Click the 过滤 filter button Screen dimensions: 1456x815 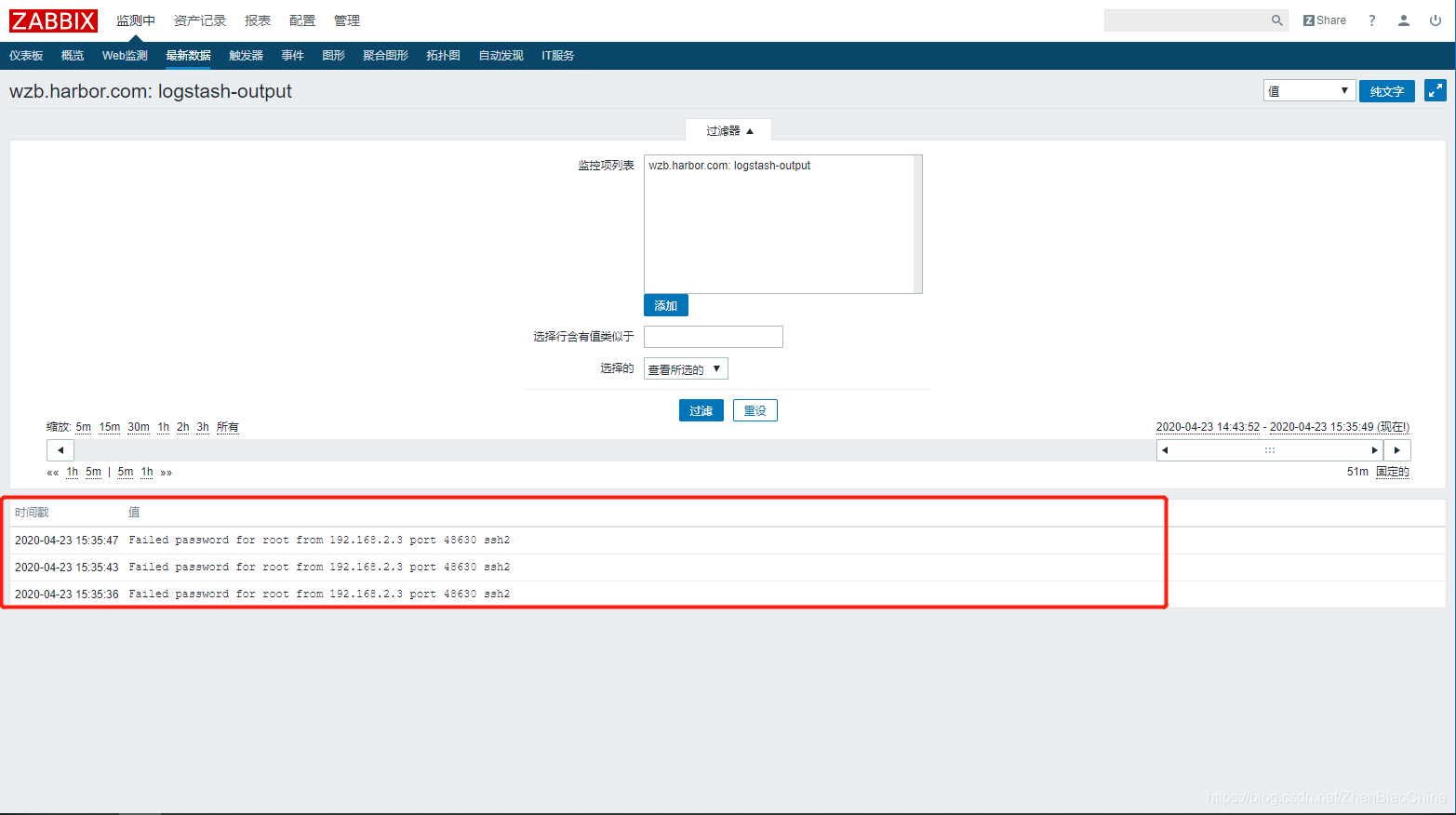point(701,410)
